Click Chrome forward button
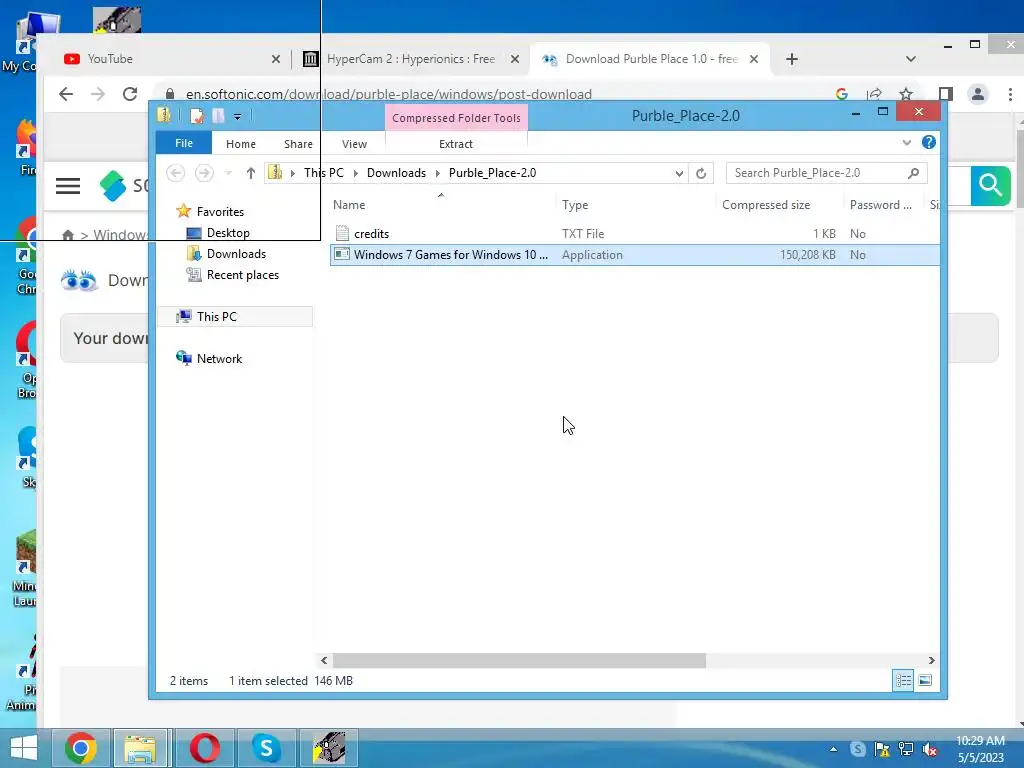Image resolution: width=1024 pixels, height=768 pixels. 98,94
